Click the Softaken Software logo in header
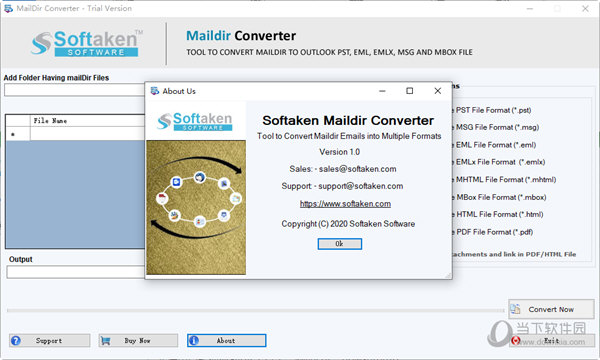The width and height of the screenshot is (600, 360). coord(87,43)
